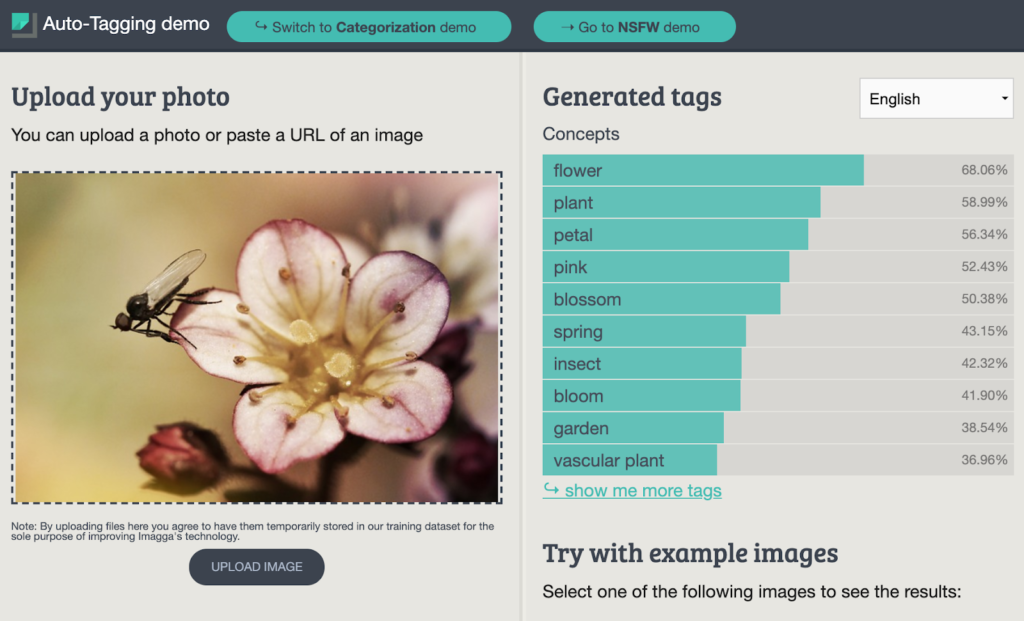
Task: Click show me more tags link
Action: [642, 491]
